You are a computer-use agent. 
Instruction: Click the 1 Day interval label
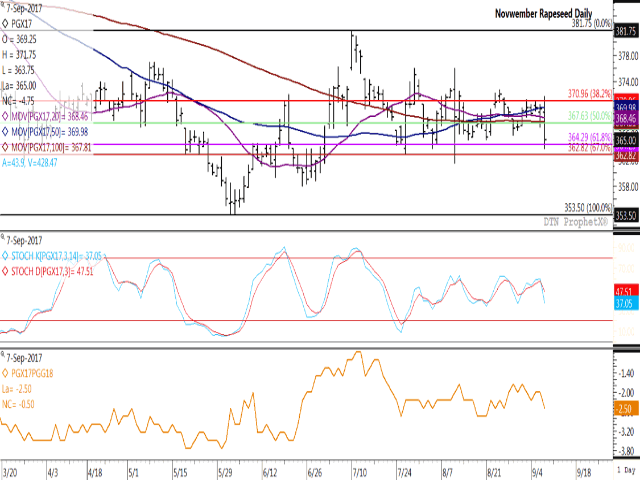click(626, 471)
